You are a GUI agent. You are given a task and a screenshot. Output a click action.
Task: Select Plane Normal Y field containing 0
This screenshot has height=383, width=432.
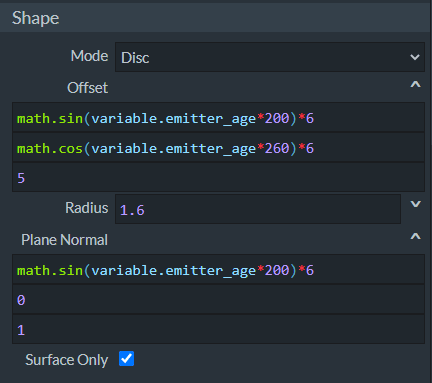[218, 299]
